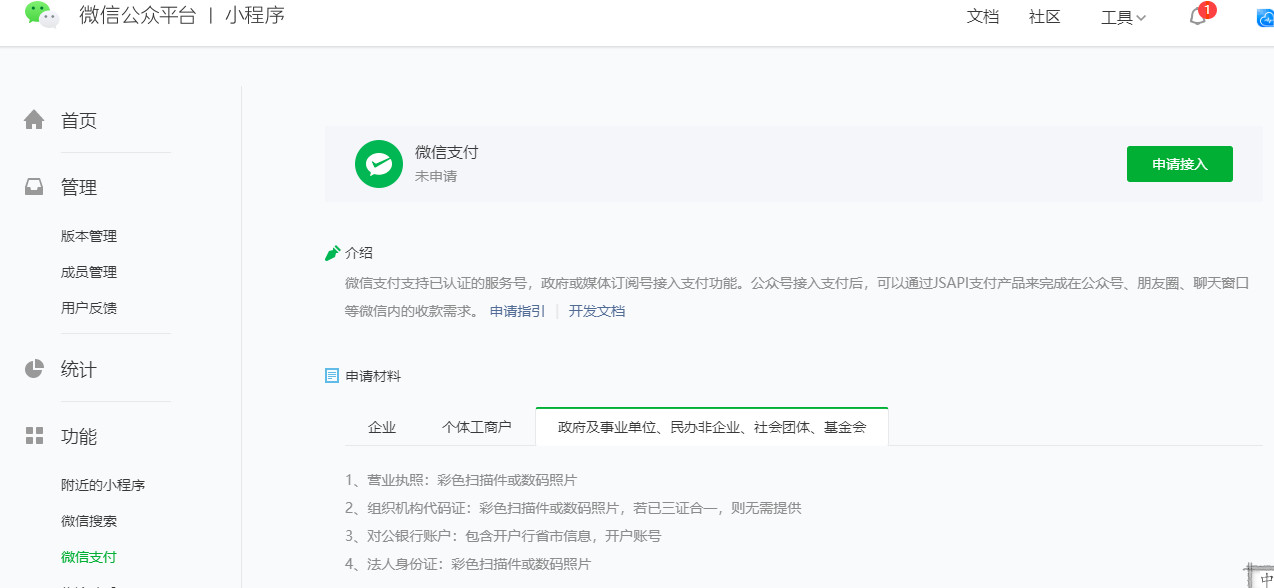Select 功能 section header in the sidebar
The width and height of the screenshot is (1274, 588).
click(x=79, y=437)
